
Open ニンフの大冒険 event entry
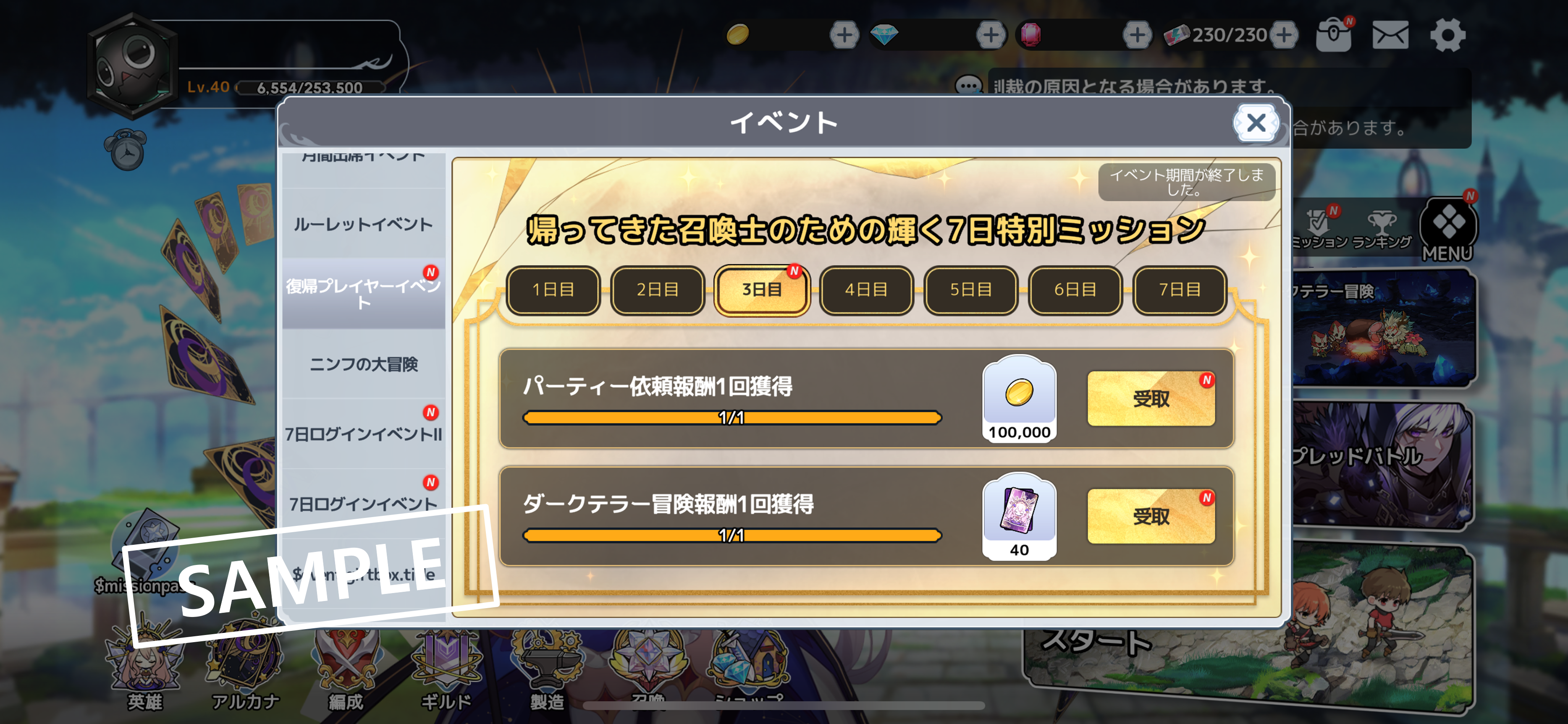coord(363,364)
